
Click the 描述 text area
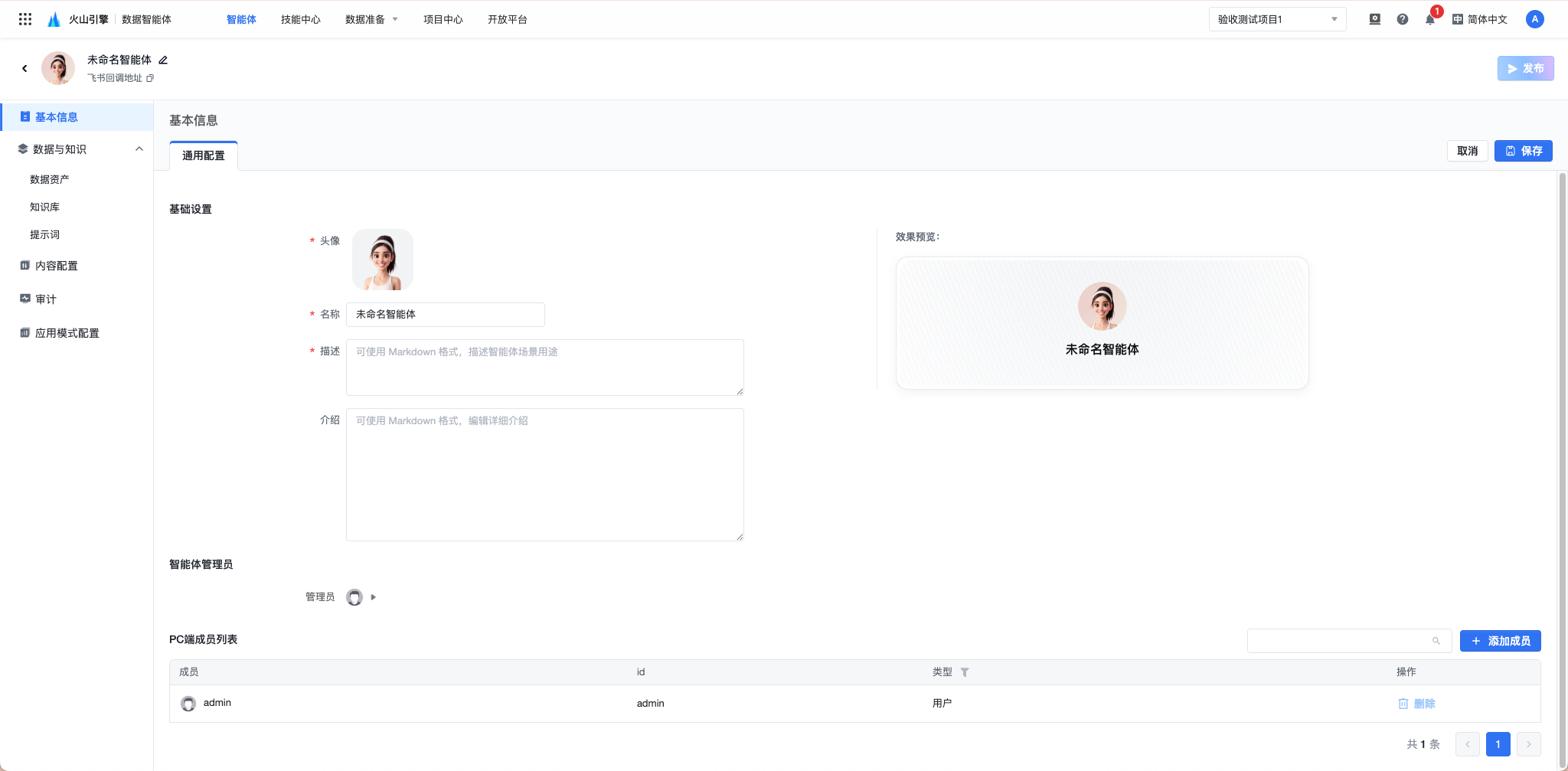click(544, 368)
